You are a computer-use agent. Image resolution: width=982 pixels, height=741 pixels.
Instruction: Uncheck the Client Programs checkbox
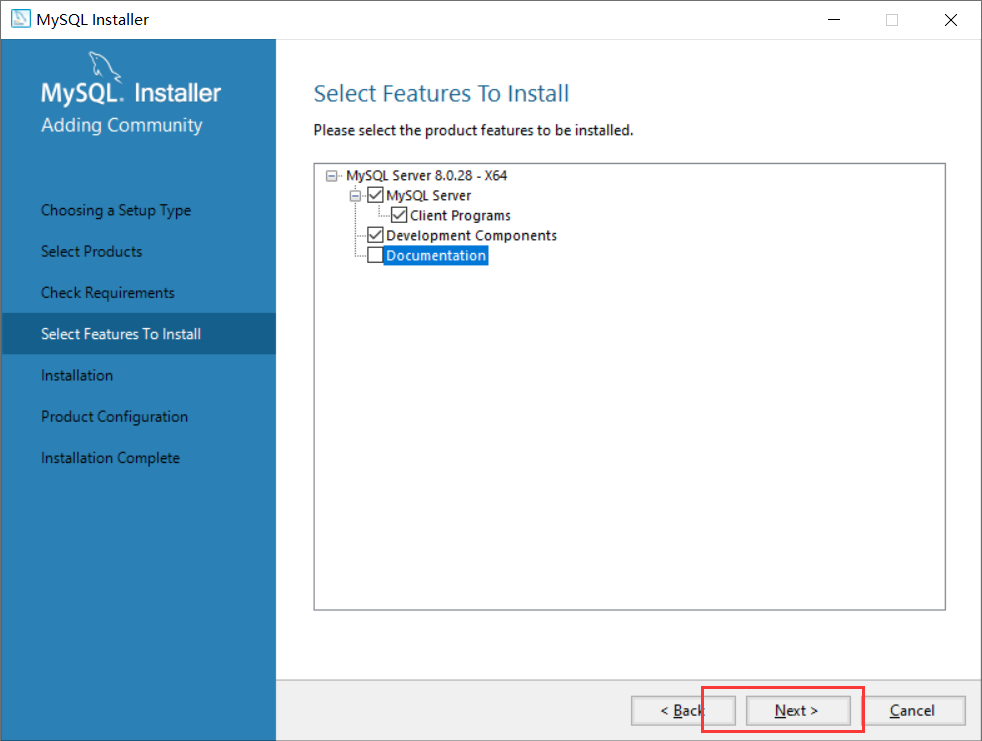(399, 215)
